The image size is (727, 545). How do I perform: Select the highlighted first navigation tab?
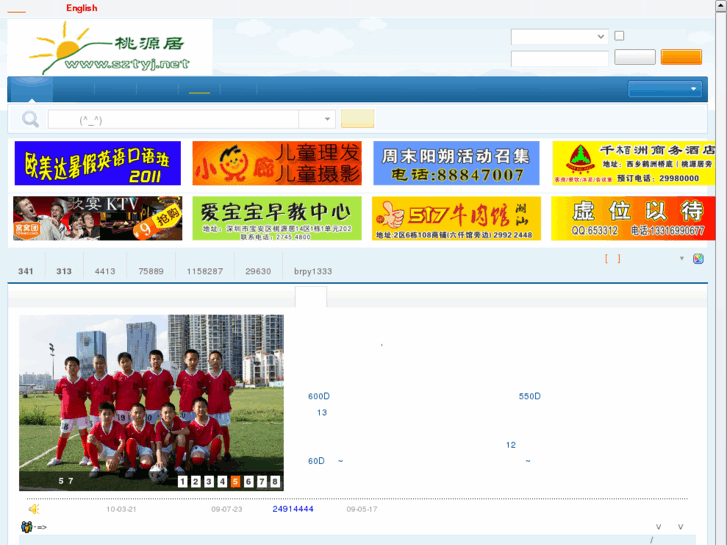coord(32,89)
